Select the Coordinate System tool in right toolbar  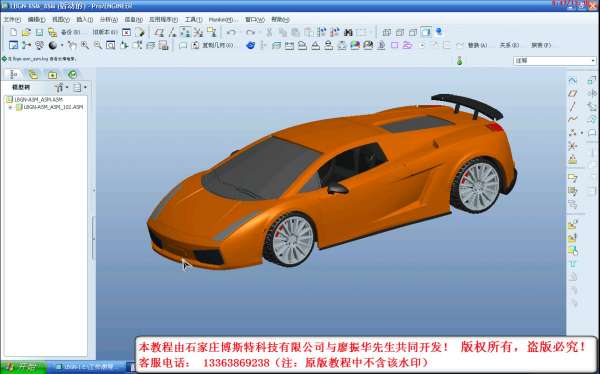coord(572,146)
